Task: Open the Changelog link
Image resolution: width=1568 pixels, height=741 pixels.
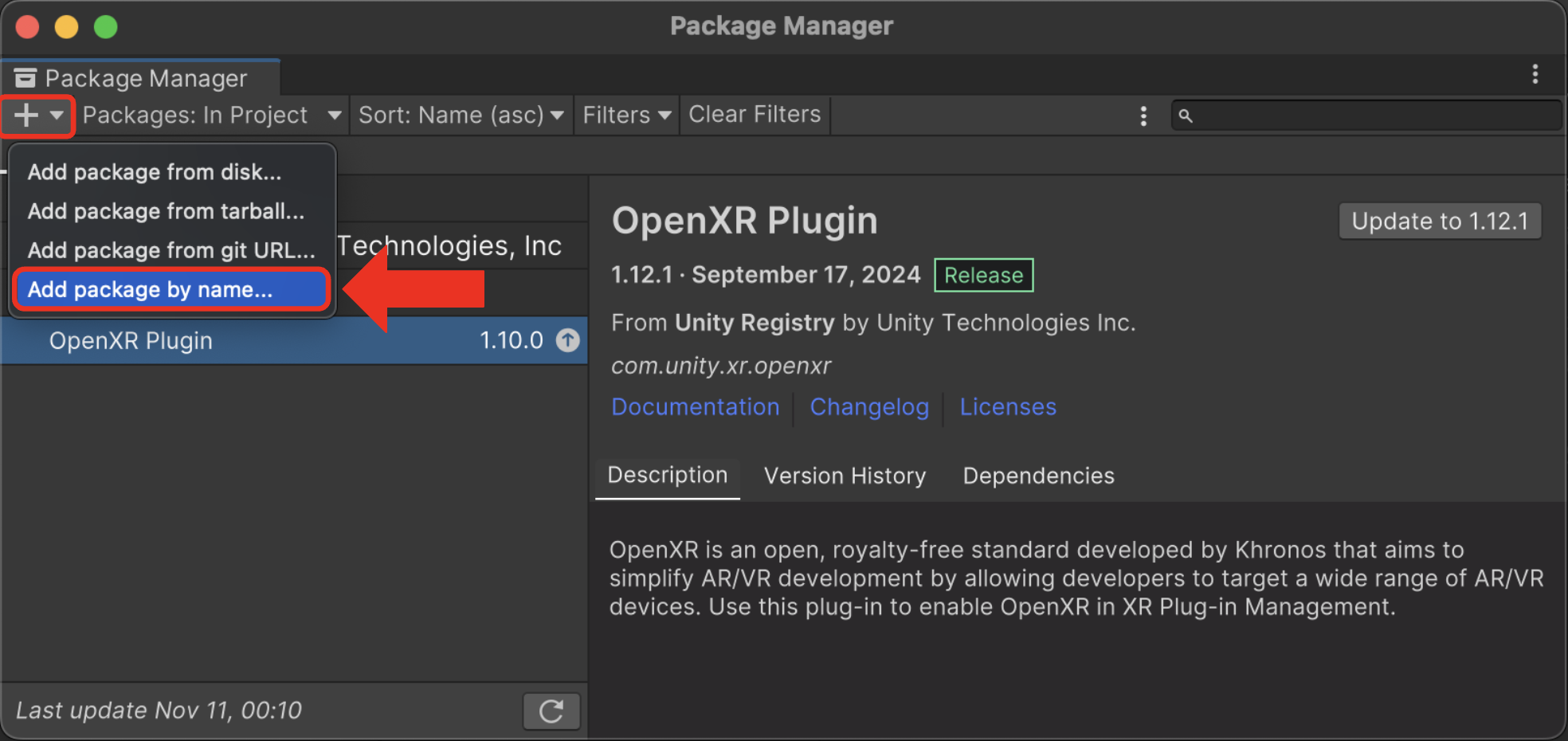Action: point(869,407)
